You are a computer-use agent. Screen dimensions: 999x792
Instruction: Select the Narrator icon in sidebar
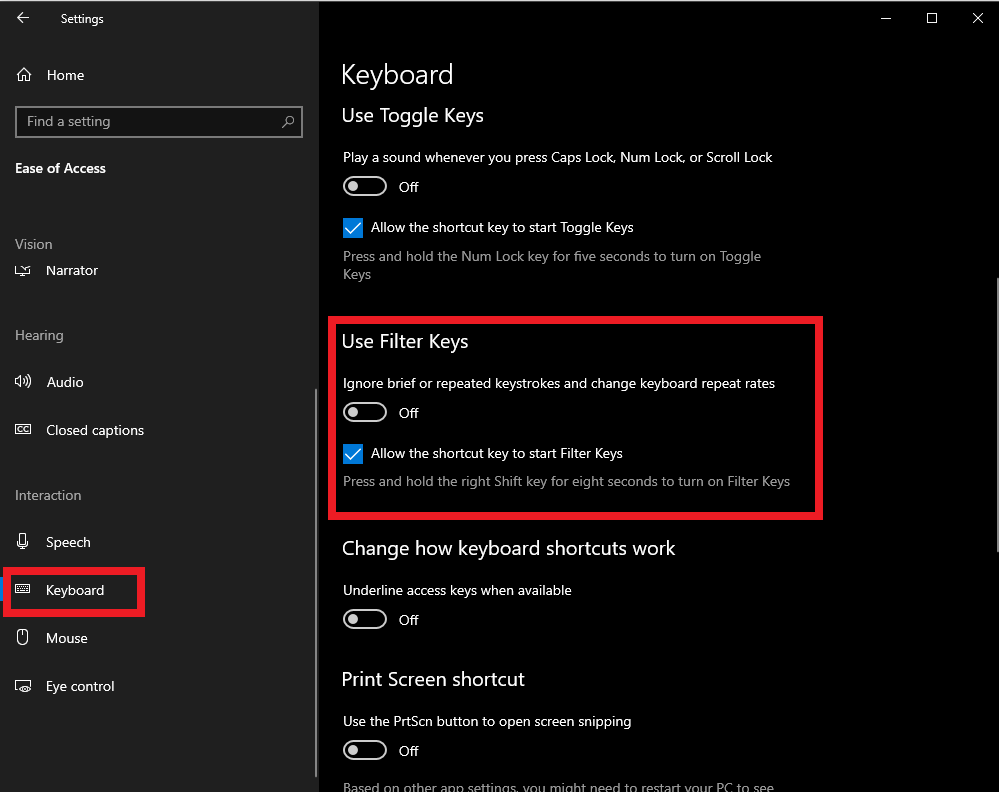tap(23, 271)
